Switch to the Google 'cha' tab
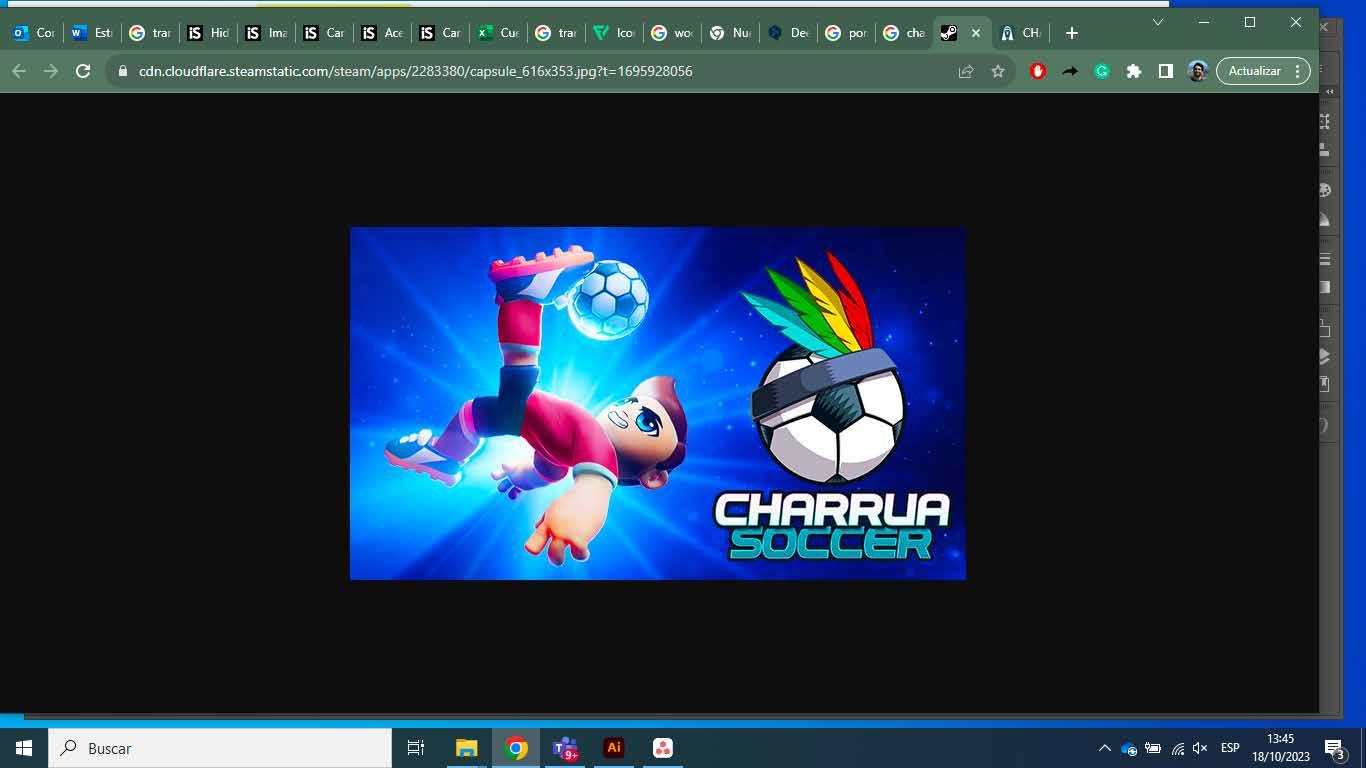The height and width of the screenshot is (768, 1366). click(x=903, y=33)
